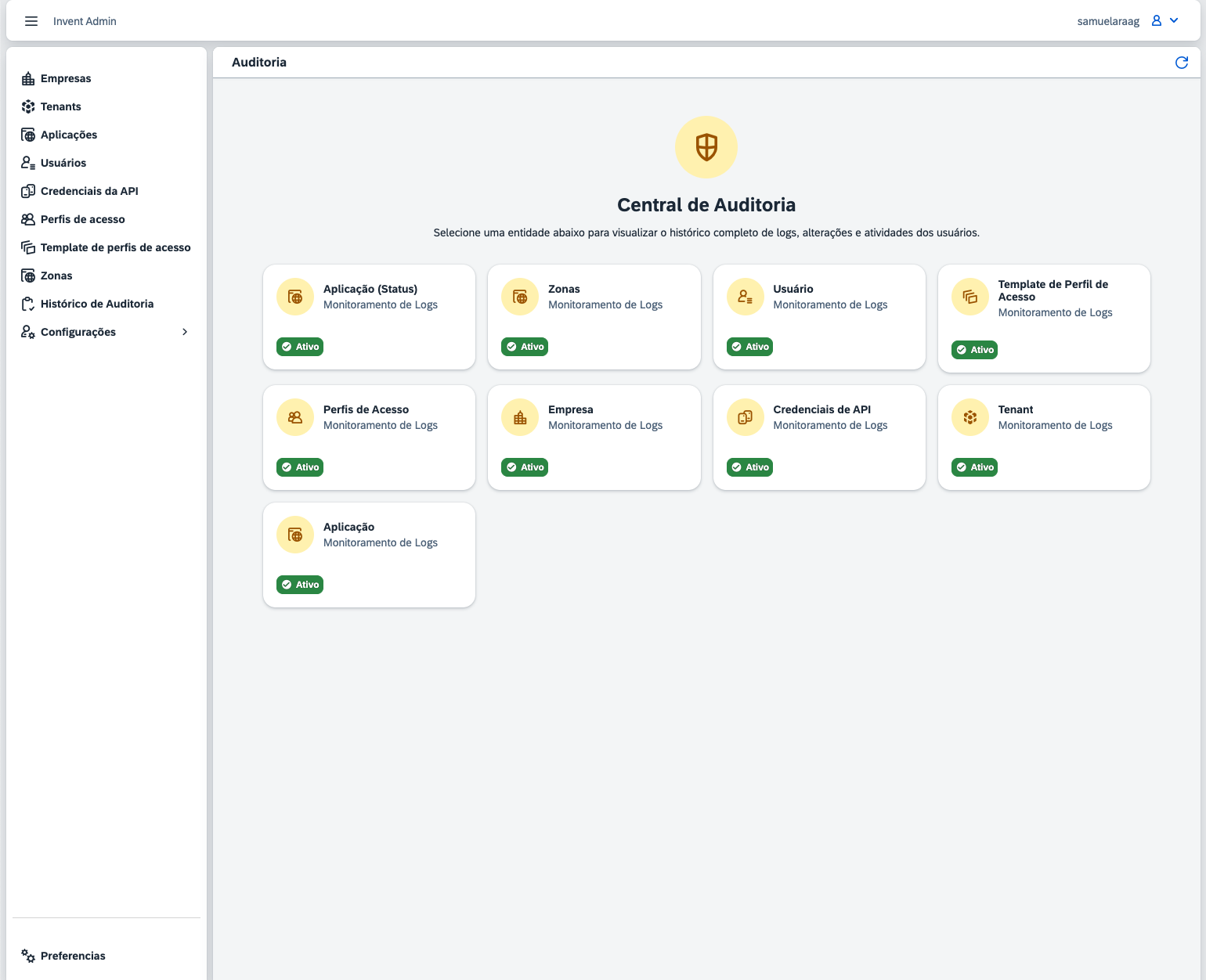
Task: Click Ativo badge on the Tenant card
Action: point(974,467)
